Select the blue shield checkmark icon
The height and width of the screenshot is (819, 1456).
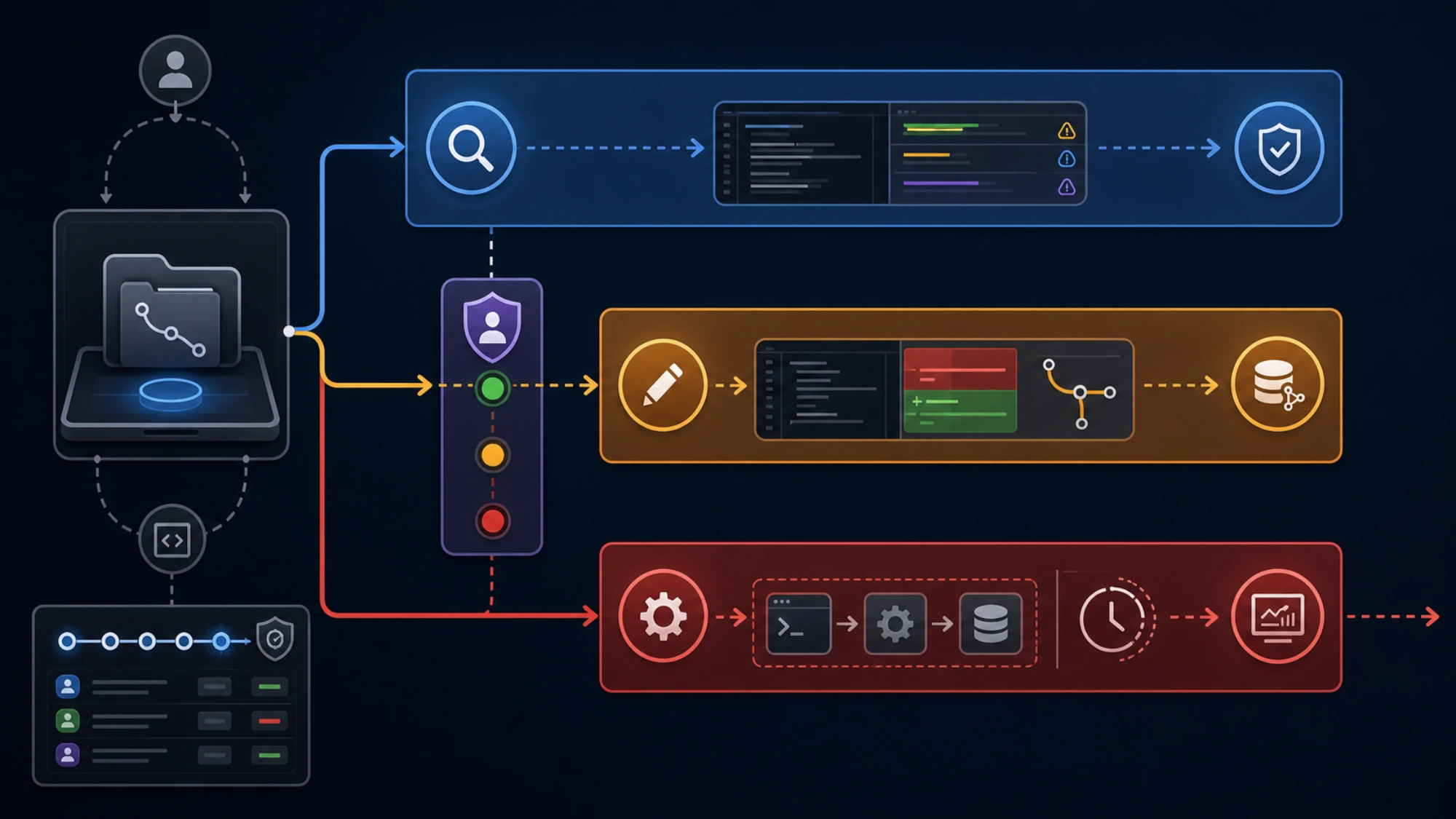[1279, 149]
